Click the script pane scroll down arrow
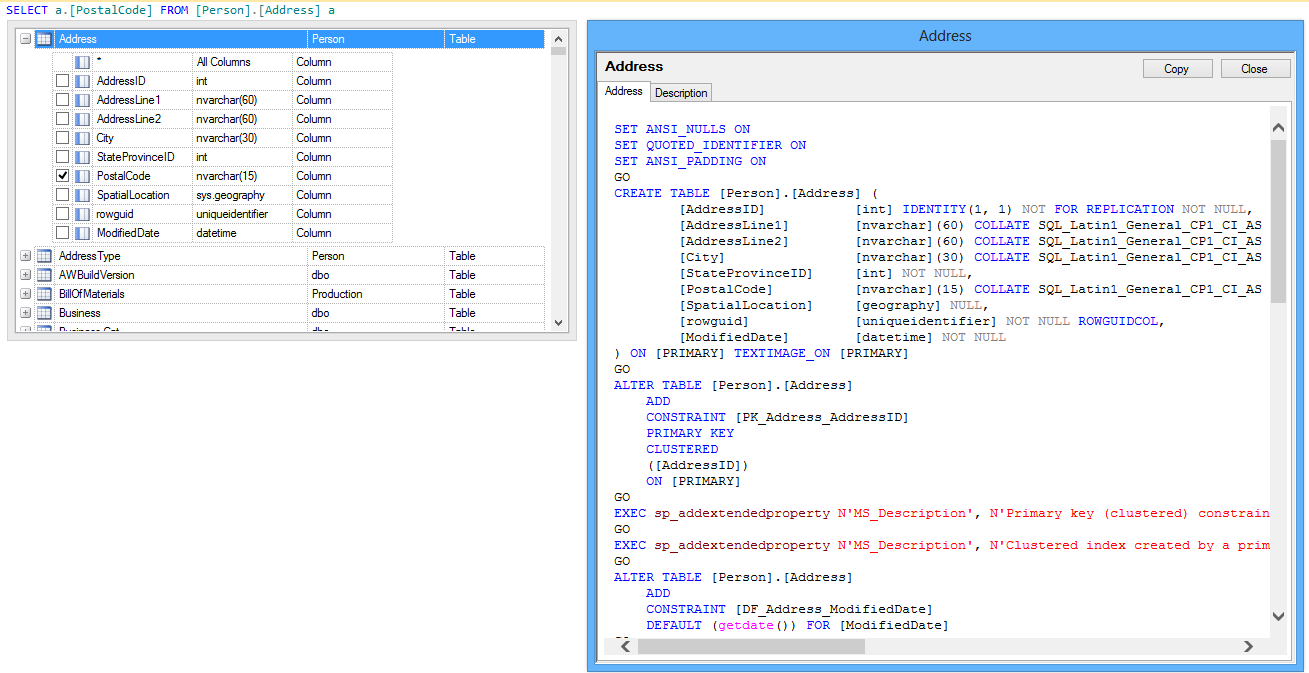The width and height of the screenshot is (1309, 673). pos(1278,616)
